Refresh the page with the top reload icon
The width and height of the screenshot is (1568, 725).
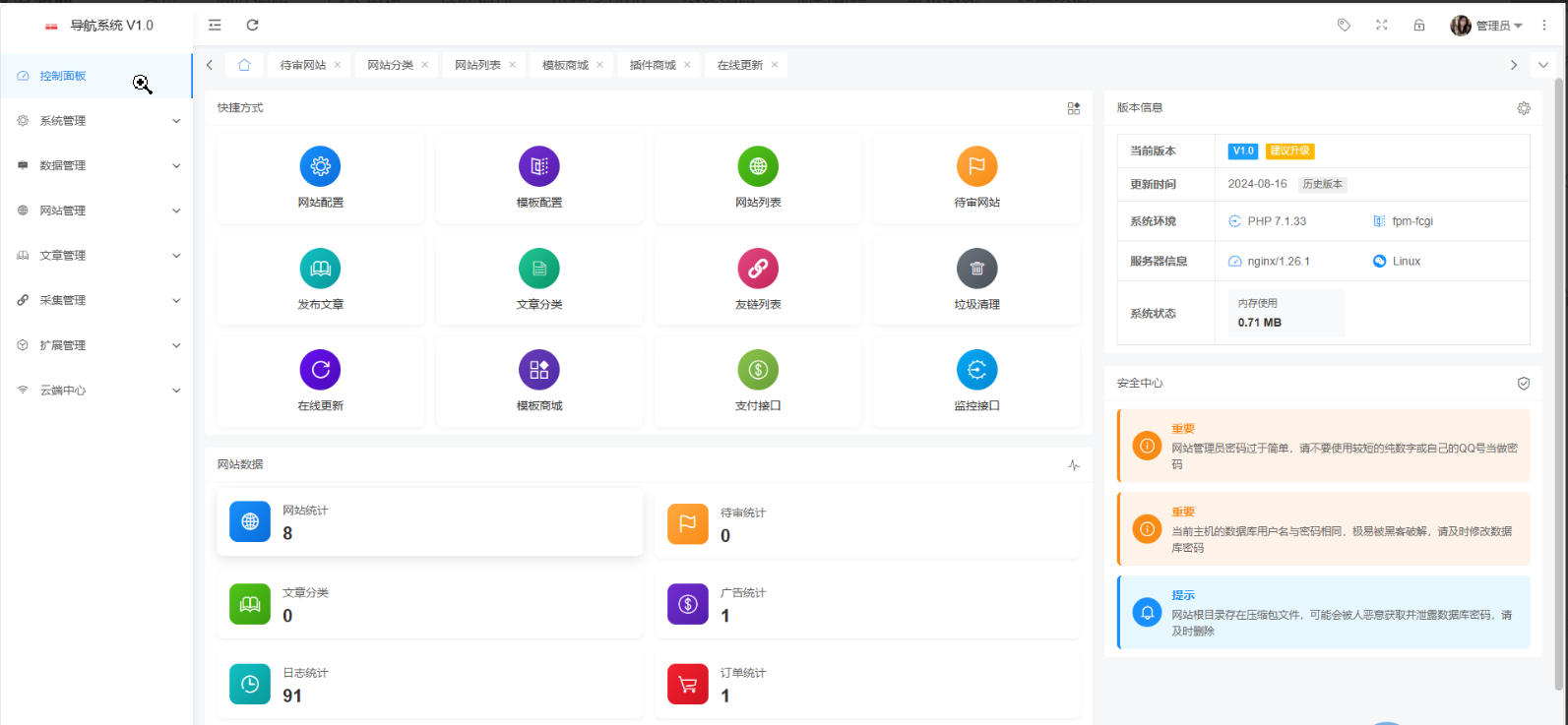252,25
